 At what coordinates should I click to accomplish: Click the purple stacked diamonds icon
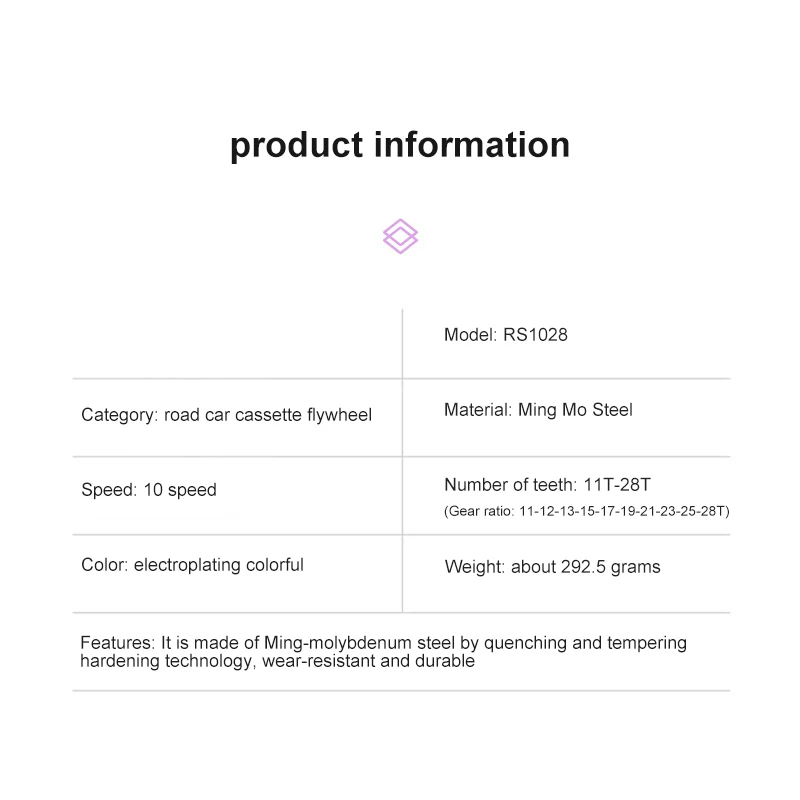click(x=400, y=236)
